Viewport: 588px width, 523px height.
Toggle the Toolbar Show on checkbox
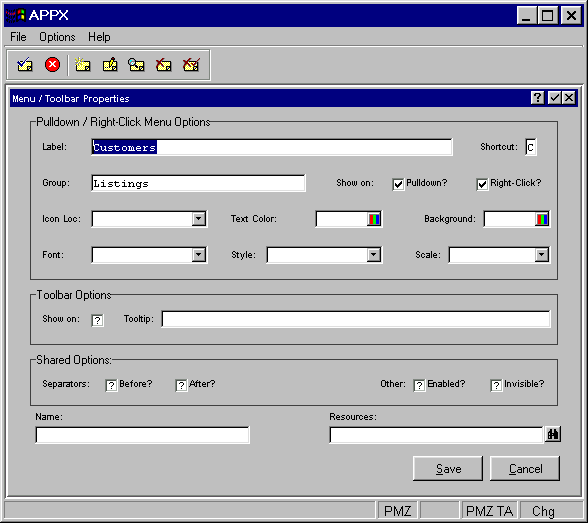coord(98,320)
